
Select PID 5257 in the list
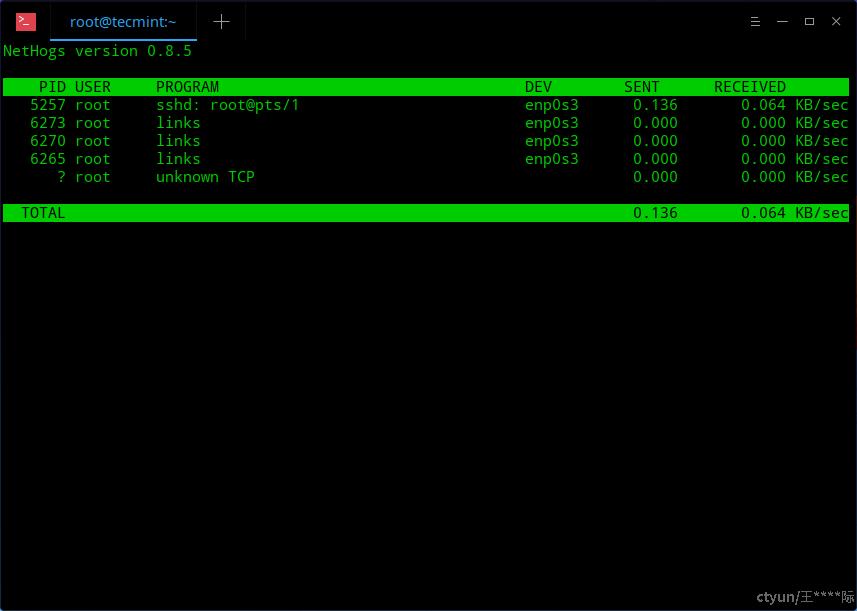(48, 105)
